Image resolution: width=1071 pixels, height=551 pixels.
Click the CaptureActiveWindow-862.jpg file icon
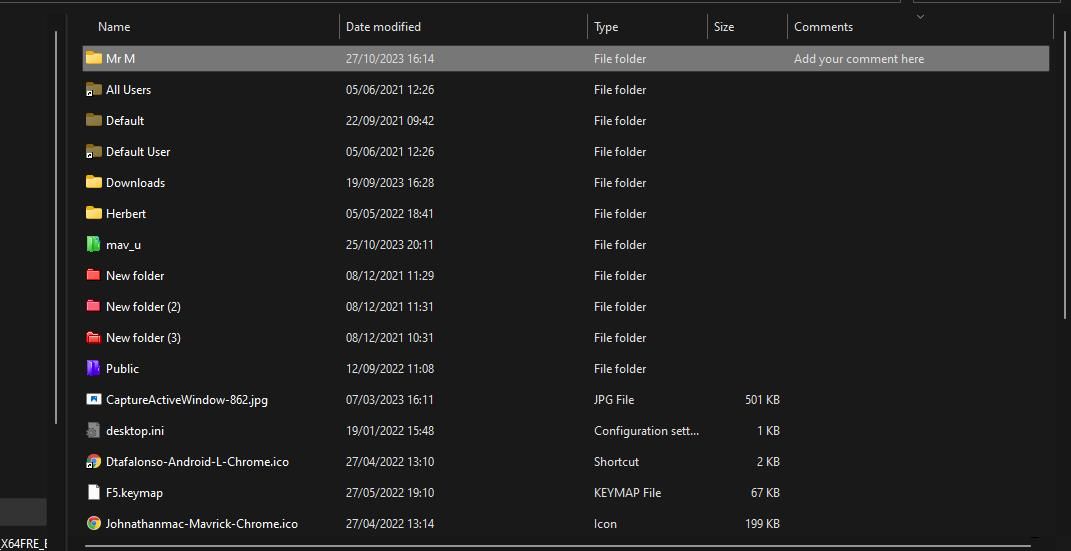tap(93, 399)
